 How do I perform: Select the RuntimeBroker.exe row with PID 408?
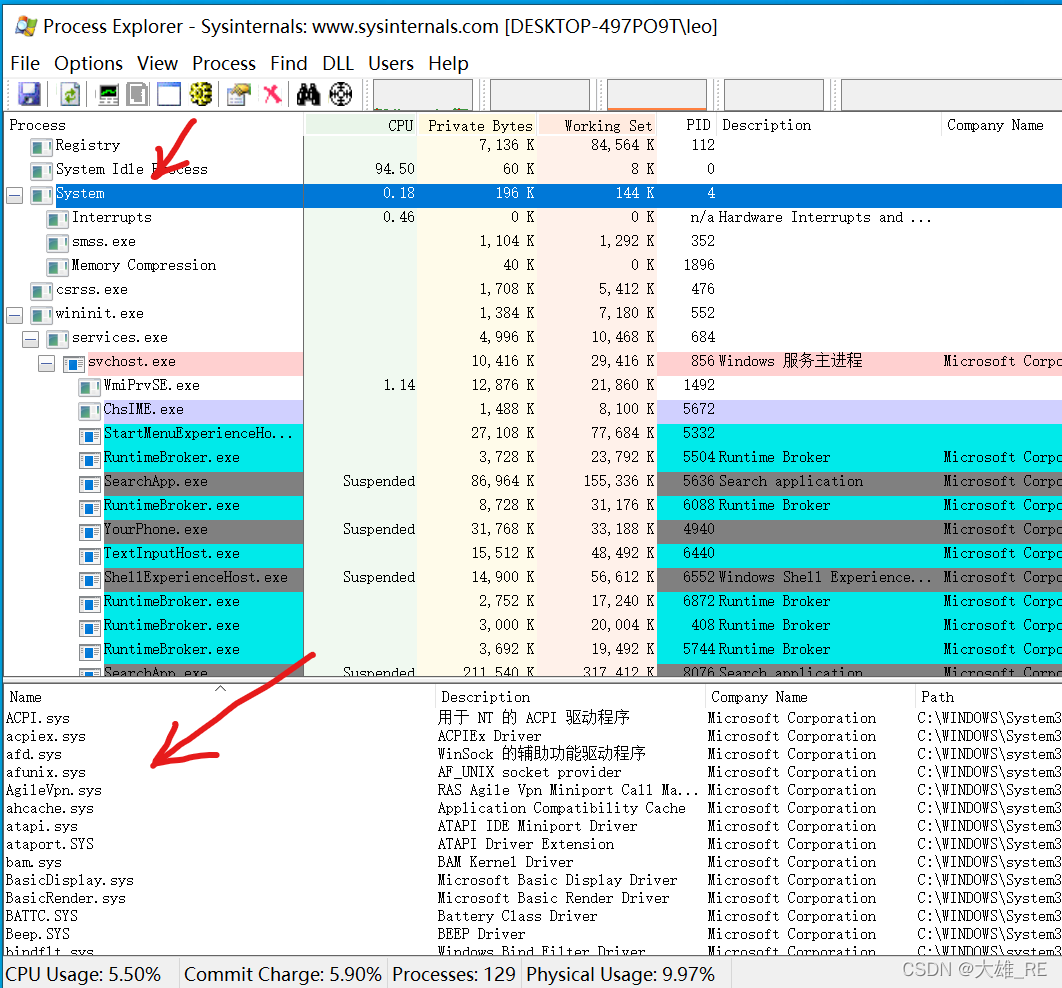pos(533,626)
